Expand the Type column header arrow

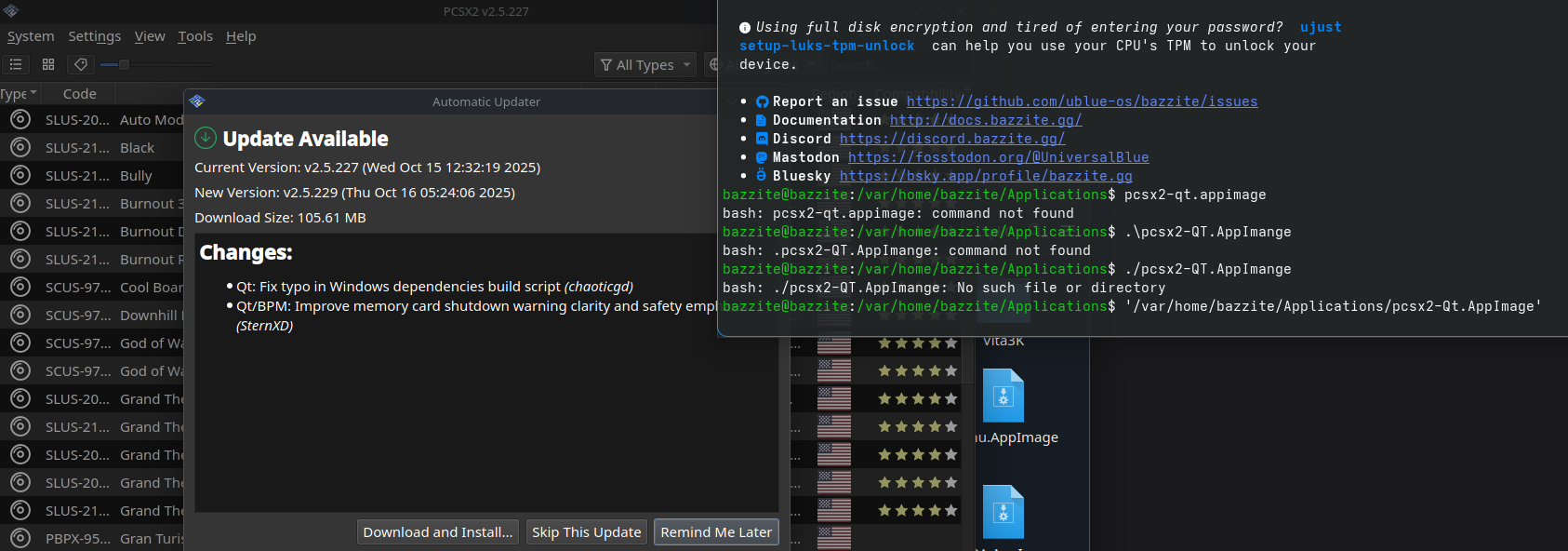(x=33, y=93)
